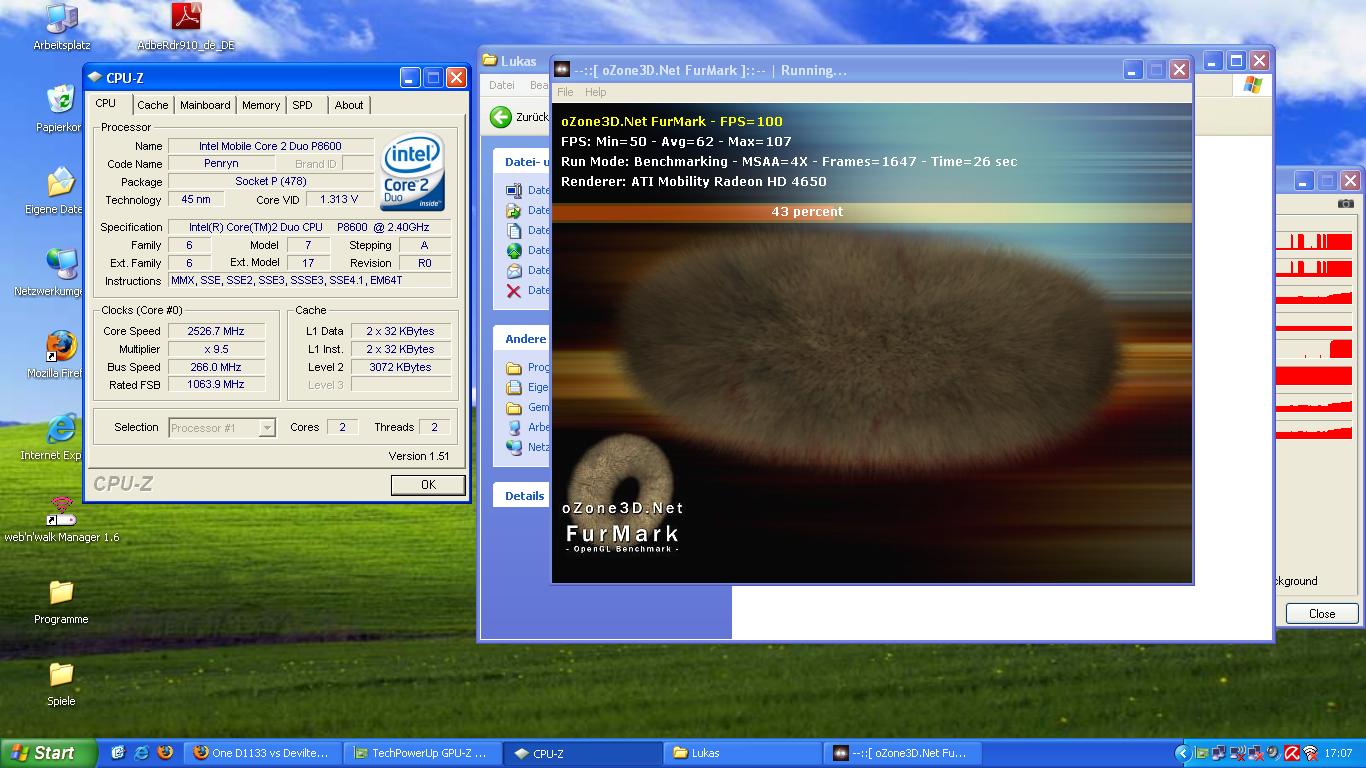The image size is (1366, 768).
Task: Switch to One D1133 vs Devilte Firefox taskbar button
Action: pos(262,753)
